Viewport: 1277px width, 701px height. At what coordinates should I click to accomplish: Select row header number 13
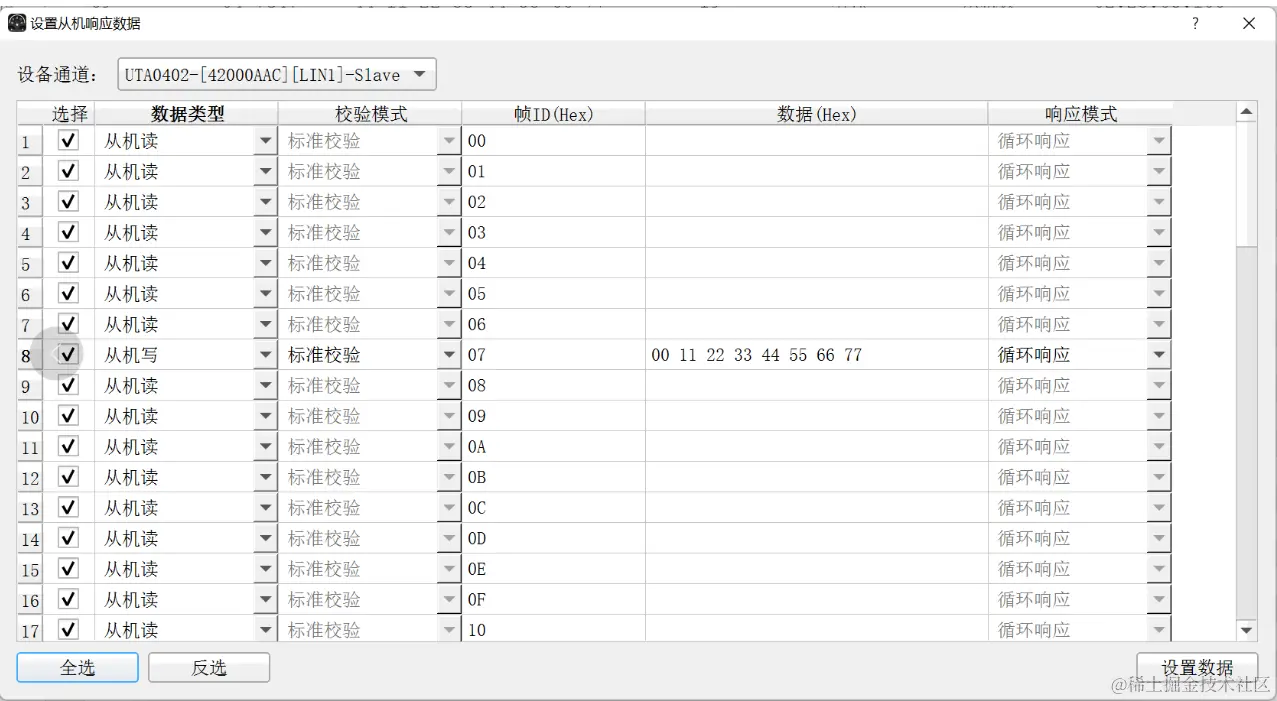[30, 508]
